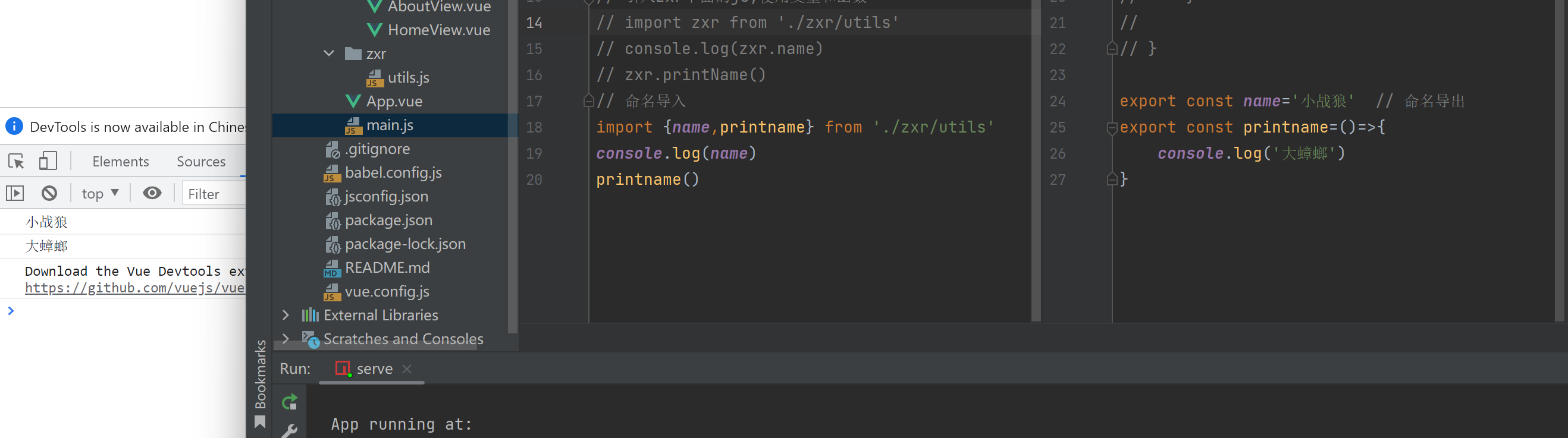Viewport: 1568px width, 438px height.
Task: Activate the inspect element picker icon
Action: click(x=17, y=161)
